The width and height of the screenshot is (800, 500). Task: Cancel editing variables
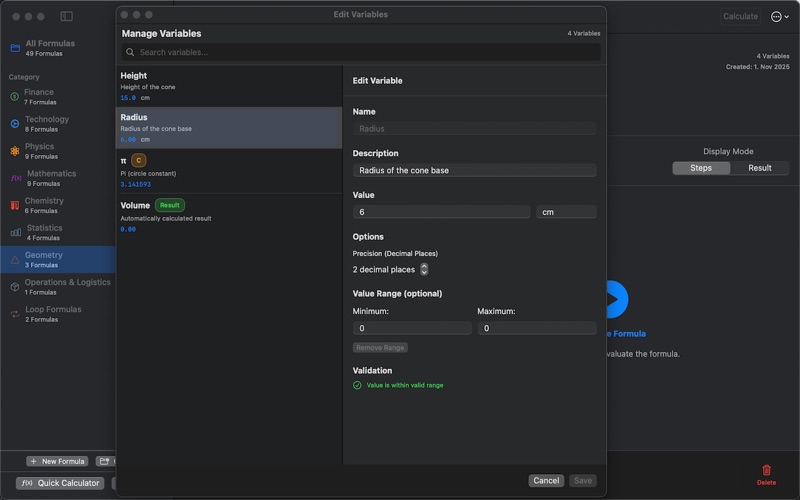(x=546, y=481)
